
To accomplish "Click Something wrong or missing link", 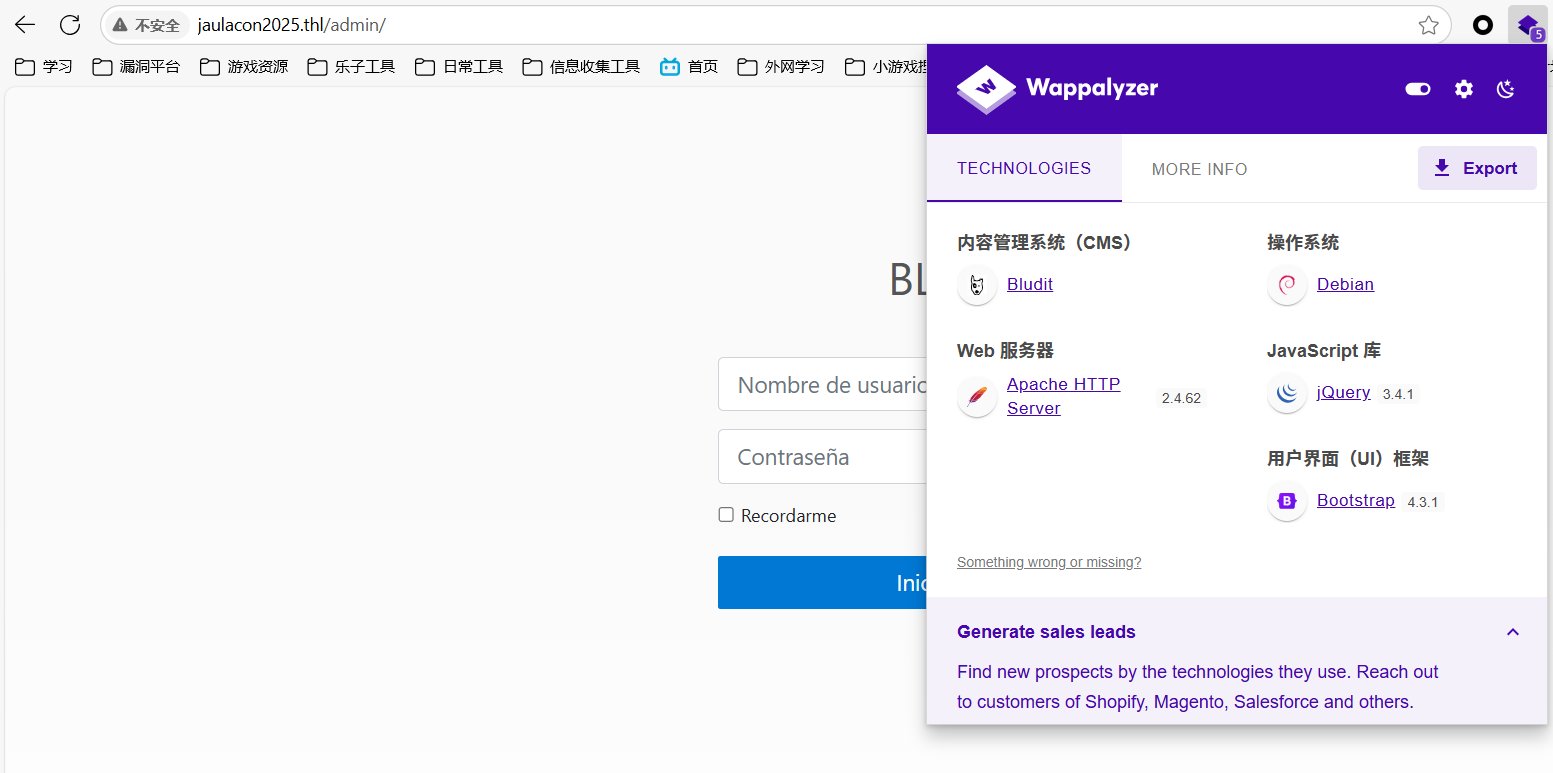I will tap(1049, 562).
